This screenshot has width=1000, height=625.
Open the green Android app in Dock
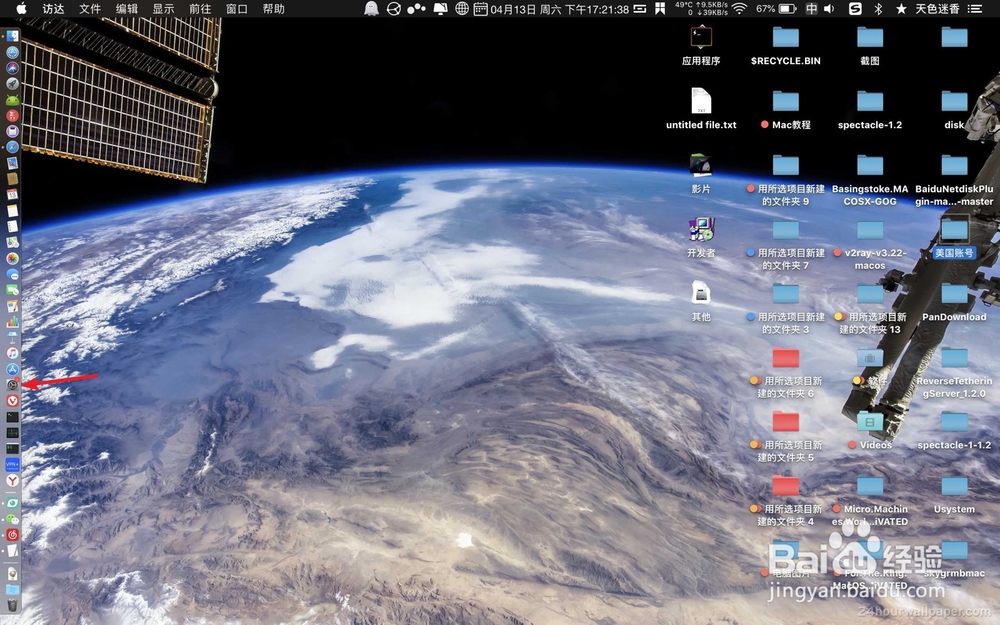[x=12, y=99]
